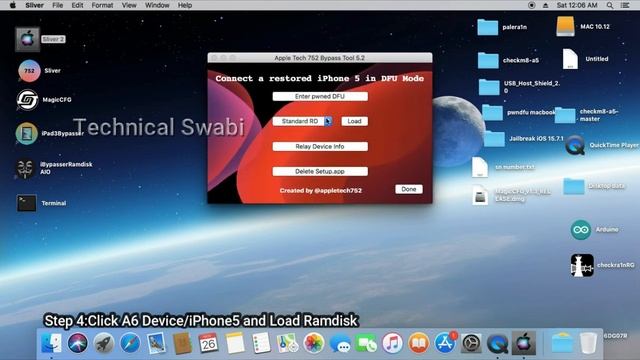Viewport: 640px width, 360px height.
Task: Select the Desktop data folder
Action: [x=574, y=186]
